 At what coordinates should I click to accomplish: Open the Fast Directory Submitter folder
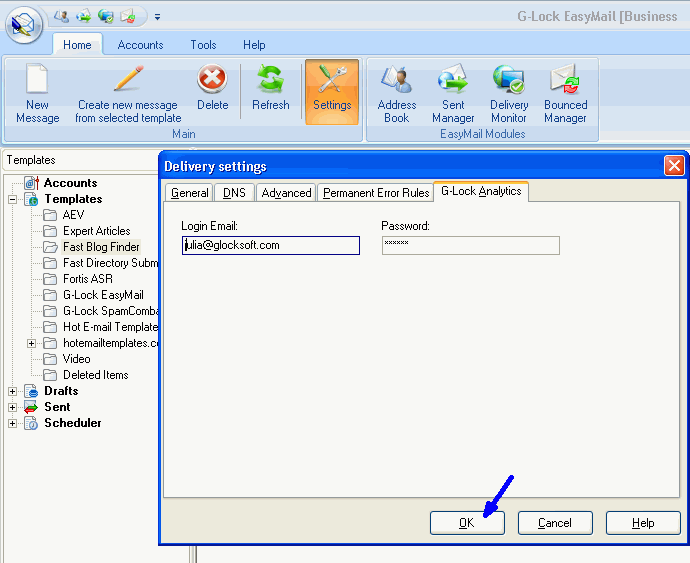point(110,263)
